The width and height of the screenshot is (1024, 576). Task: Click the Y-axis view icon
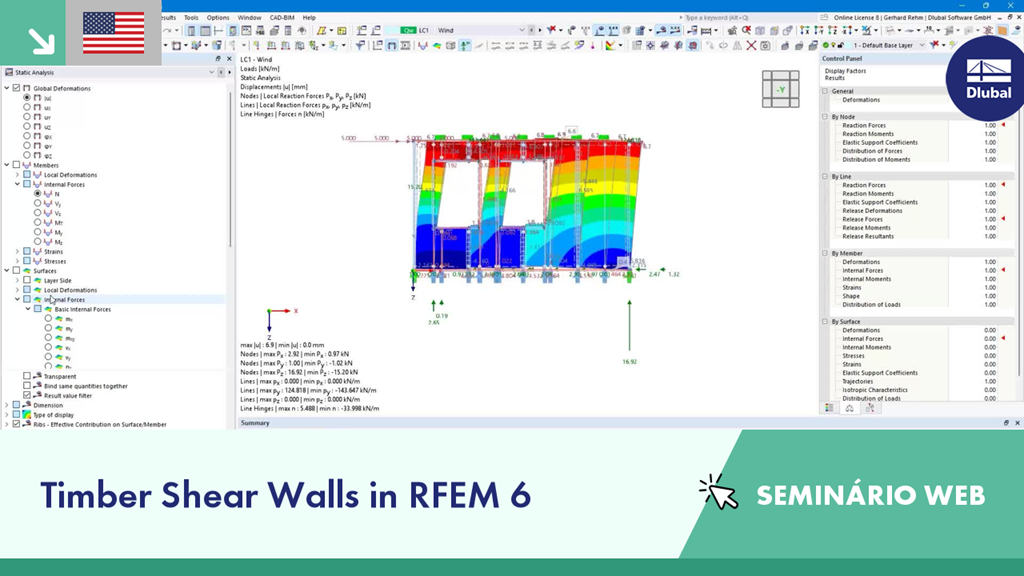pos(818,31)
